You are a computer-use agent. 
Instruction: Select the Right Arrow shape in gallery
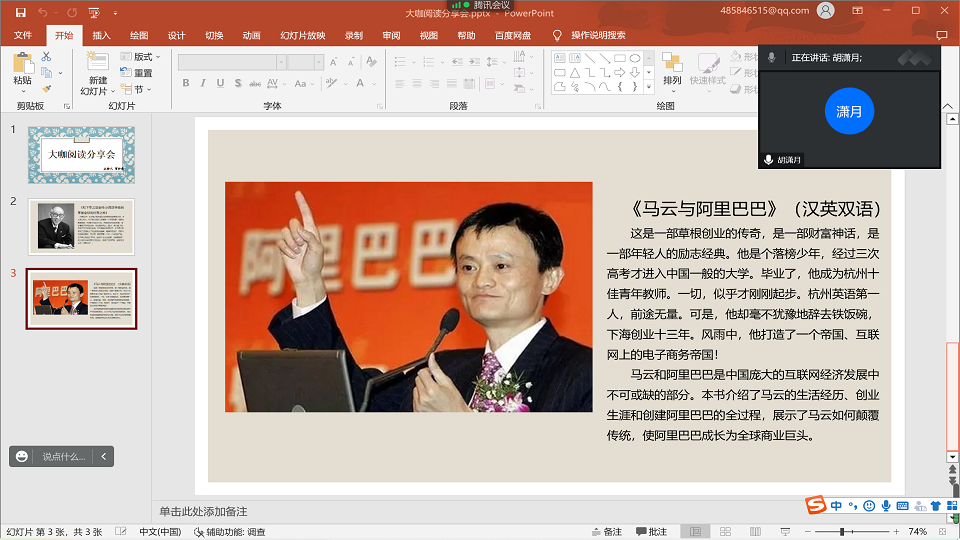point(620,73)
